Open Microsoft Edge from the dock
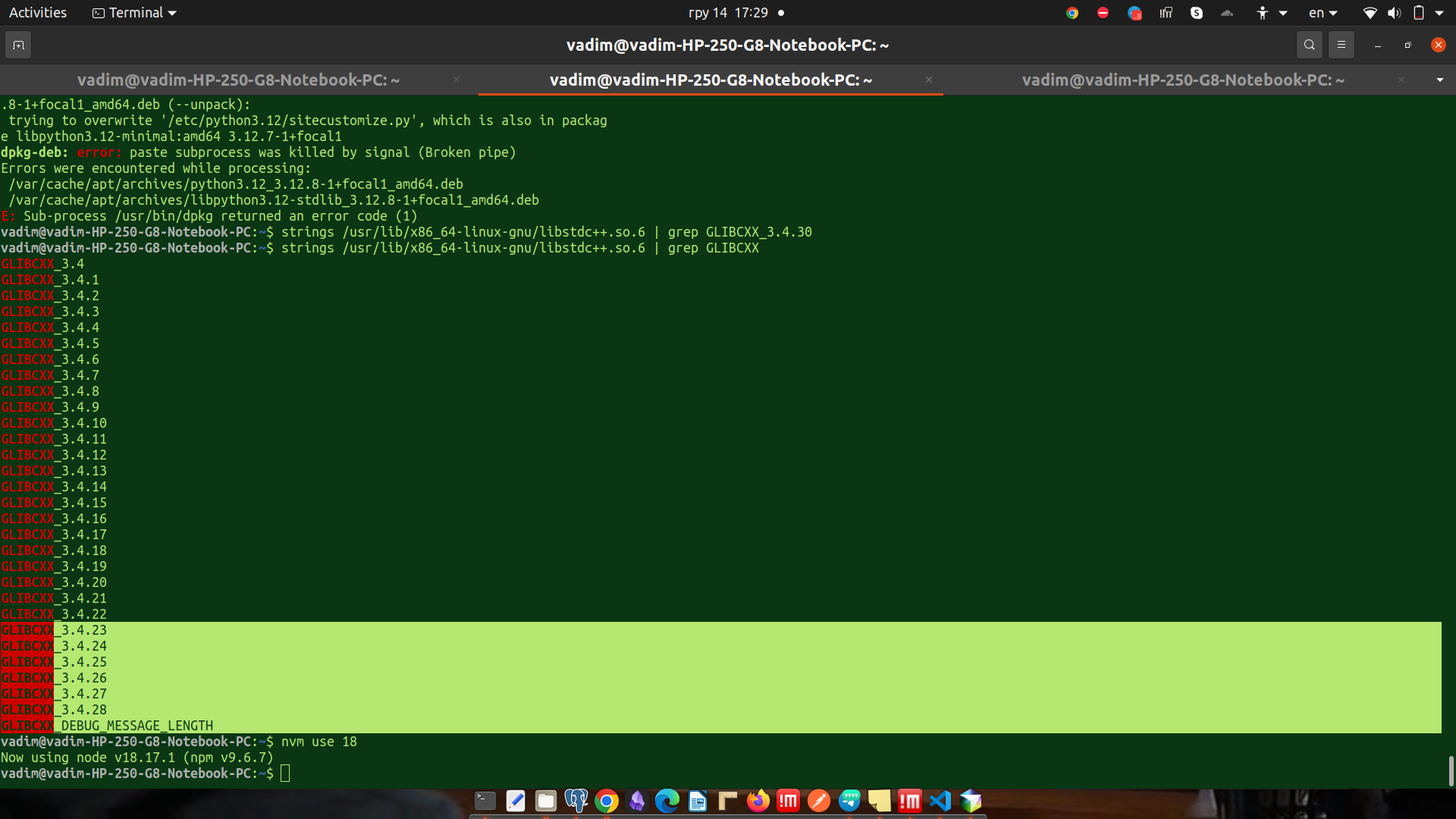1456x819 pixels. 667,801
